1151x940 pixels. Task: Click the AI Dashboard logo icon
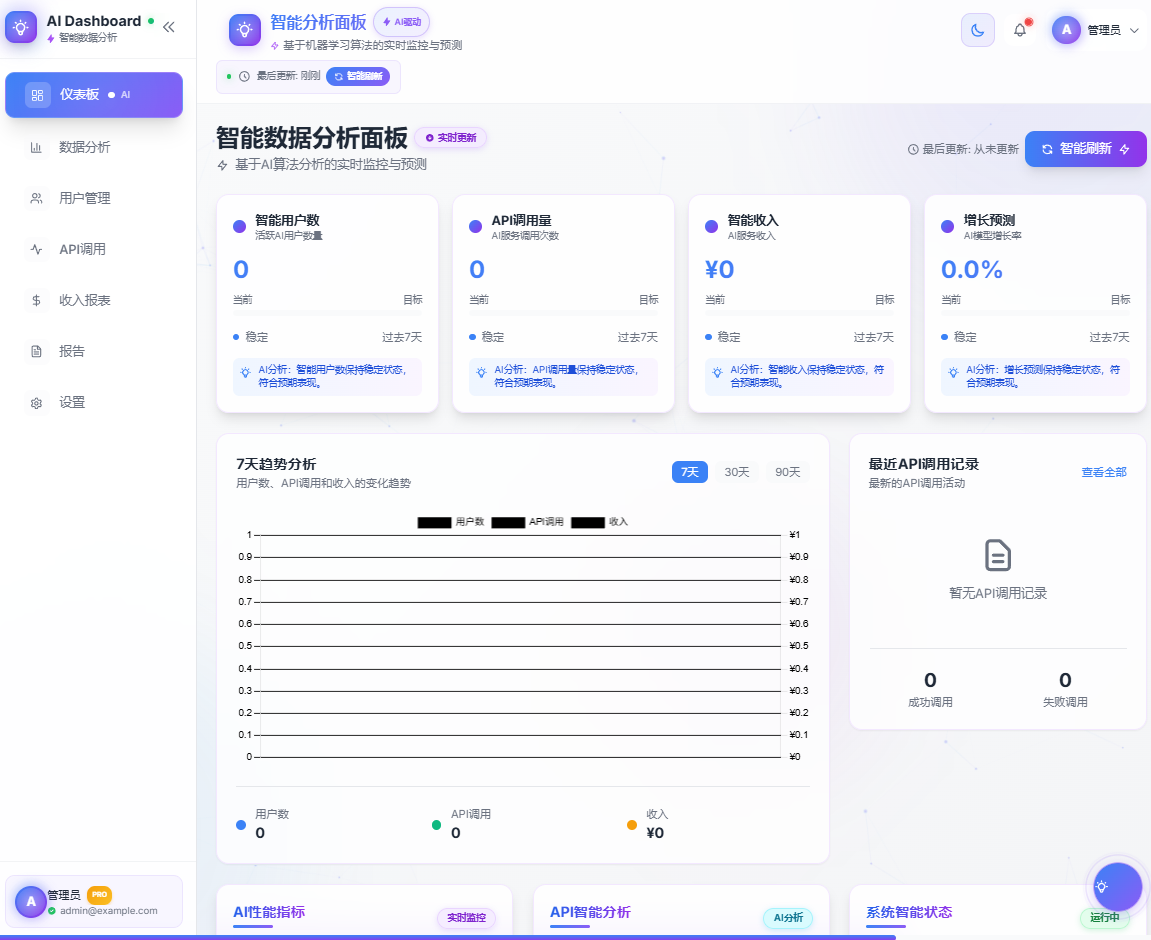pyautogui.click(x=21, y=27)
